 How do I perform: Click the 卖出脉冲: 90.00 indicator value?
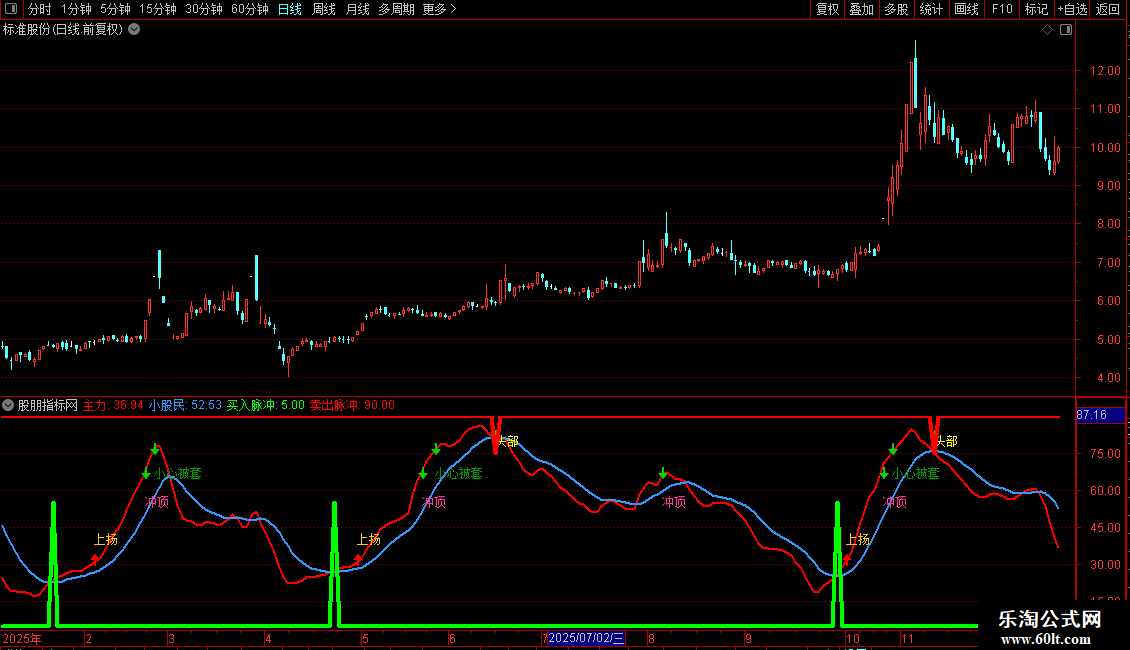tap(352, 405)
